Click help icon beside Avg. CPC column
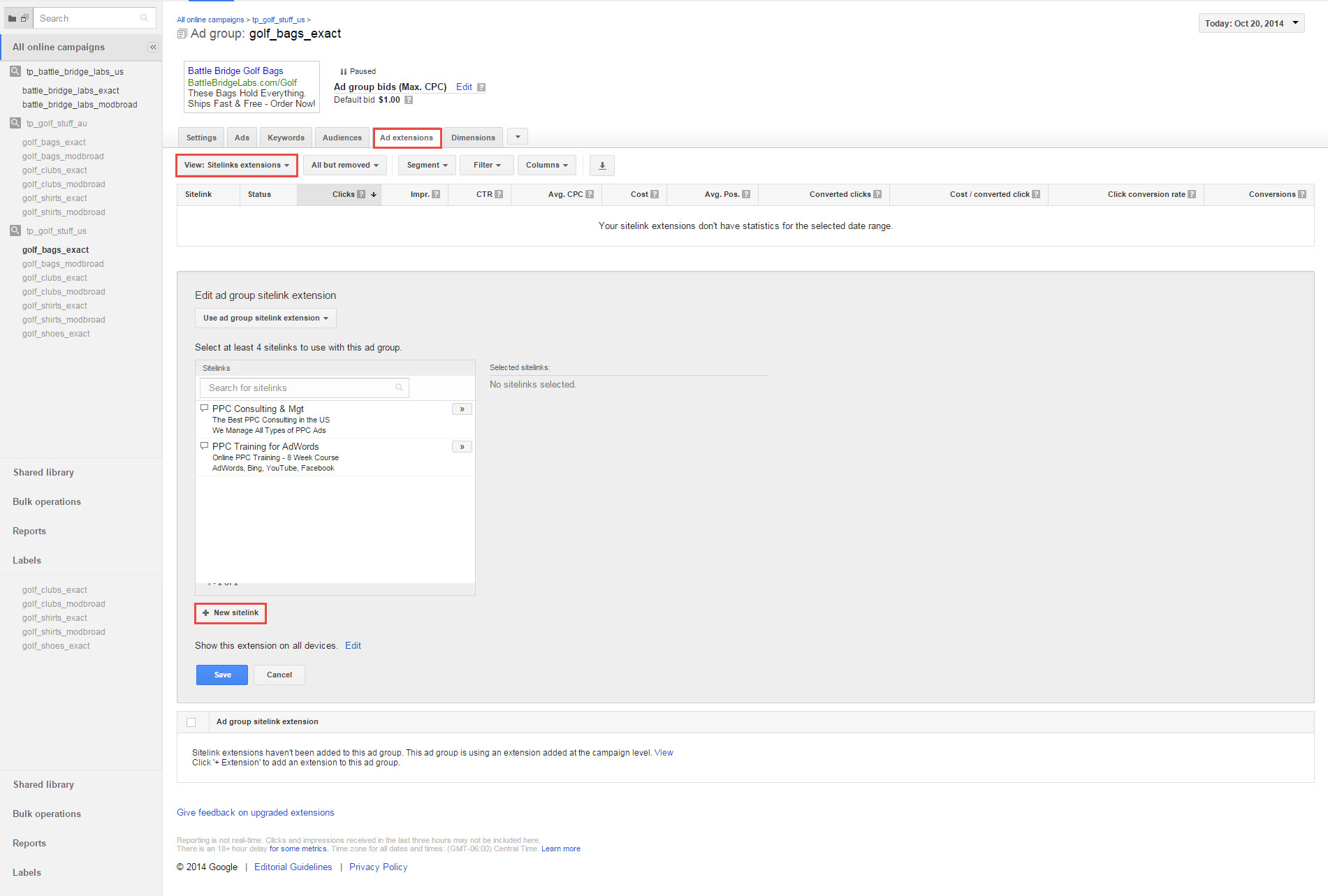 point(590,194)
